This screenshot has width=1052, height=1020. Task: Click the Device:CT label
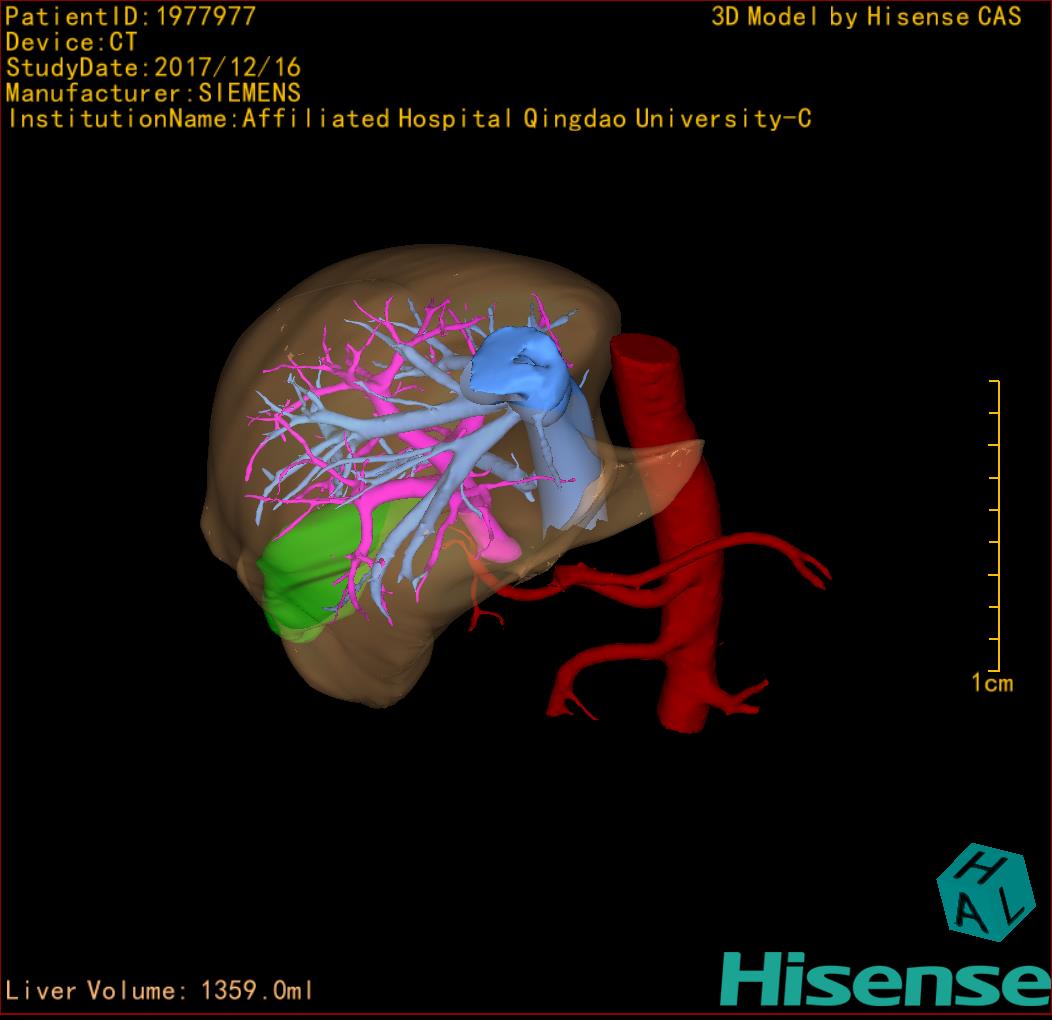[x=71, y=42]
